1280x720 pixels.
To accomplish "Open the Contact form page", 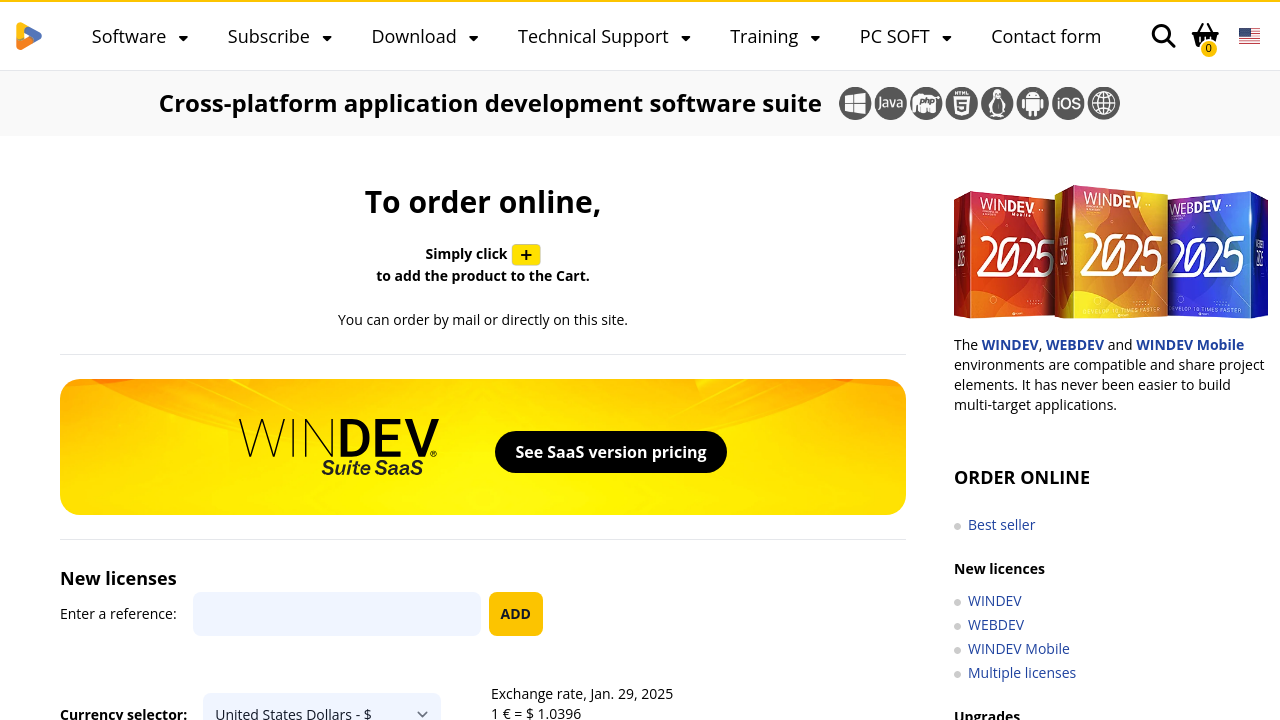I will coord(1046,37).
